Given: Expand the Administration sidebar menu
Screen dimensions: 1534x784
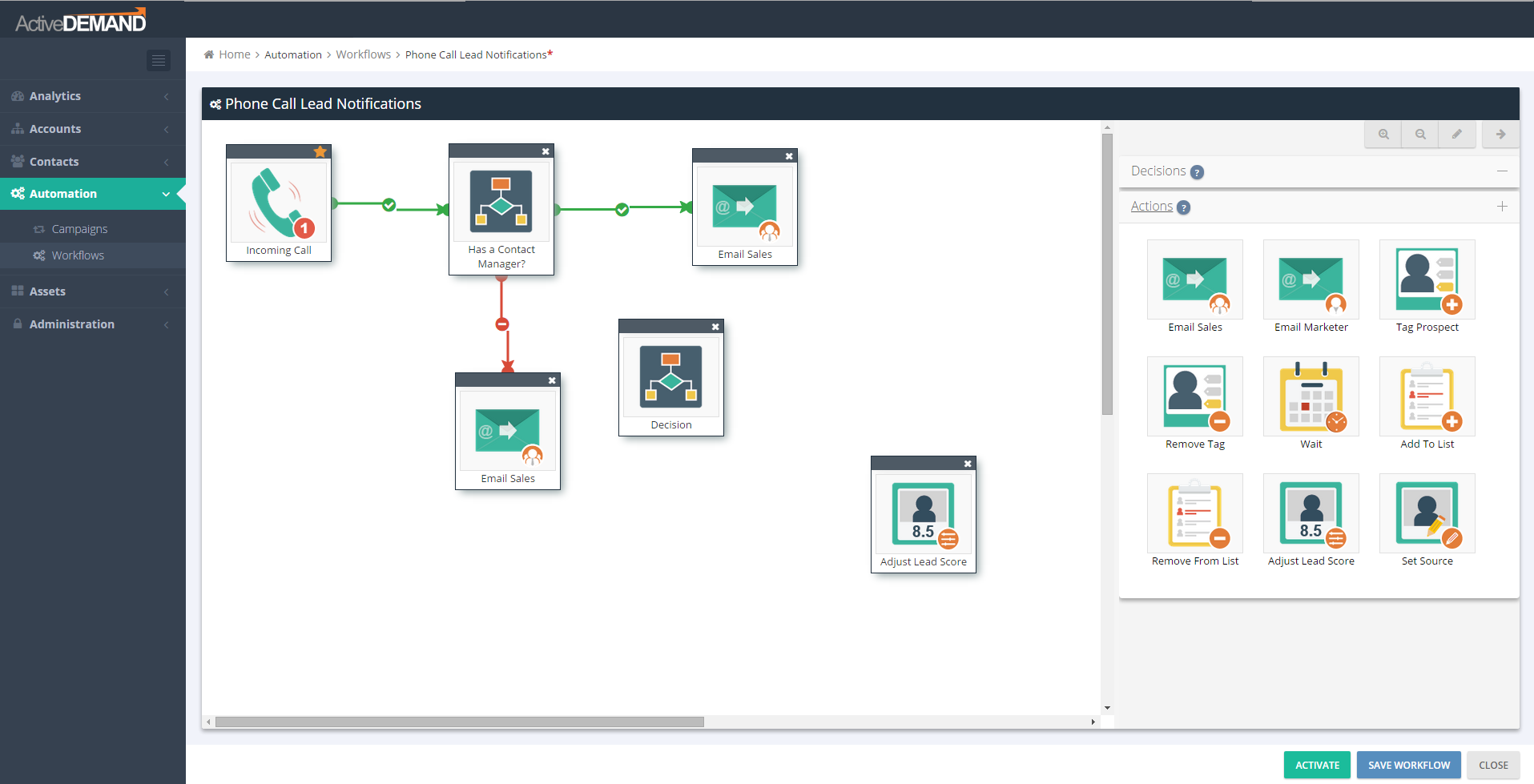Looking at the screenshot, I should [93, 324].
